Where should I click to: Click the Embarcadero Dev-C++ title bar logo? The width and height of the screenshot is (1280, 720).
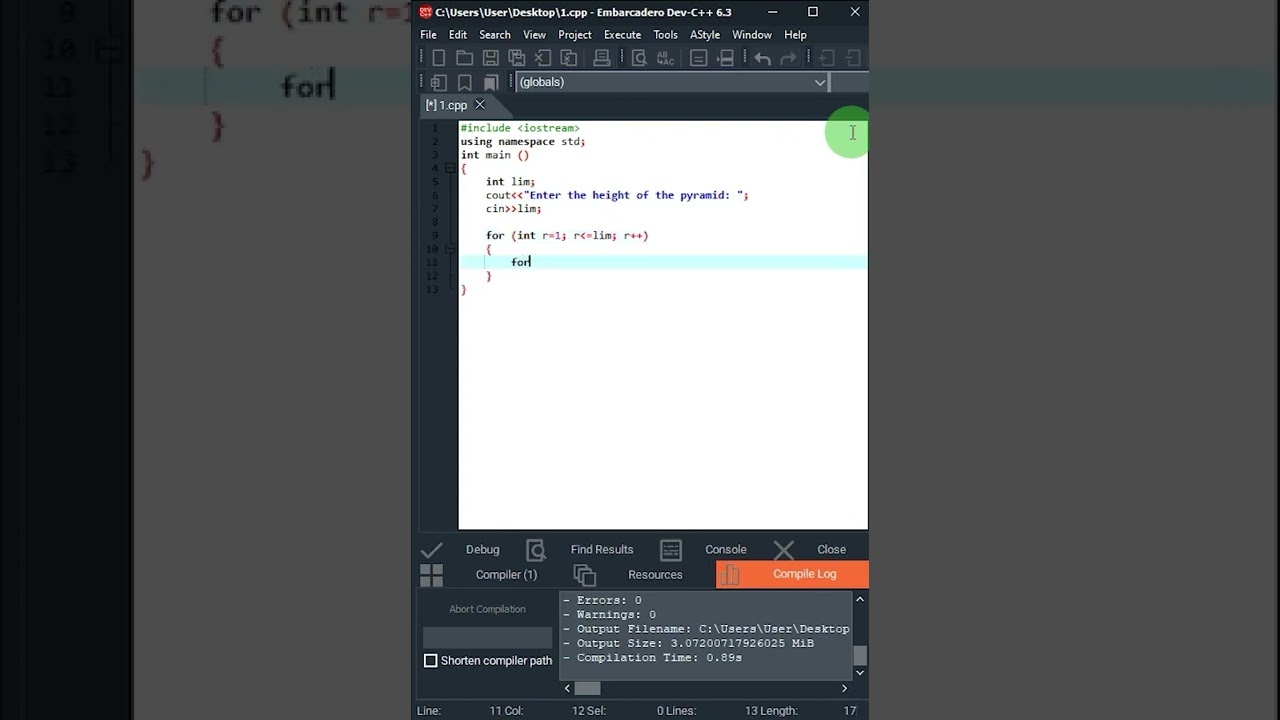coord(426,12)
